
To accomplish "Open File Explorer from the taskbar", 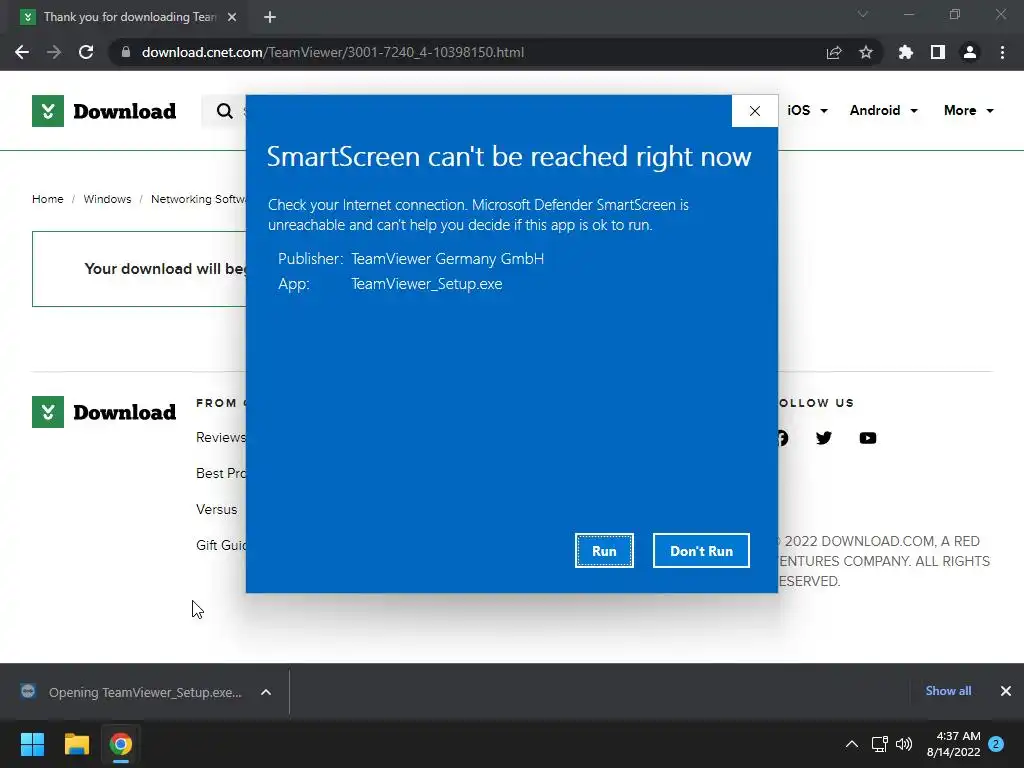I will 76,744.
